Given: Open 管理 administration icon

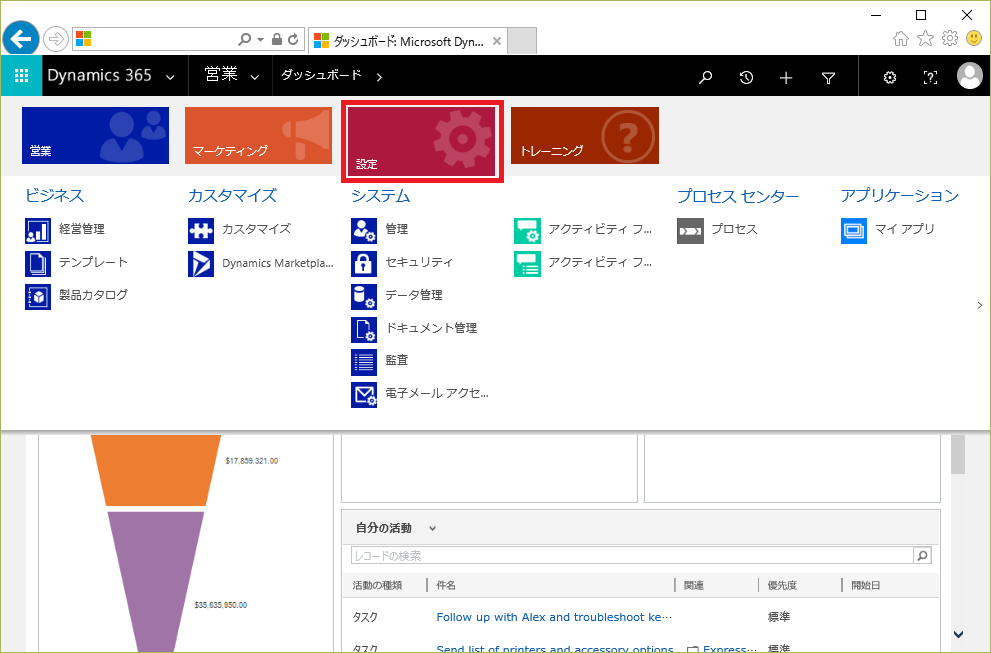Looking at the screenshot, I should (x=364, y=231).
